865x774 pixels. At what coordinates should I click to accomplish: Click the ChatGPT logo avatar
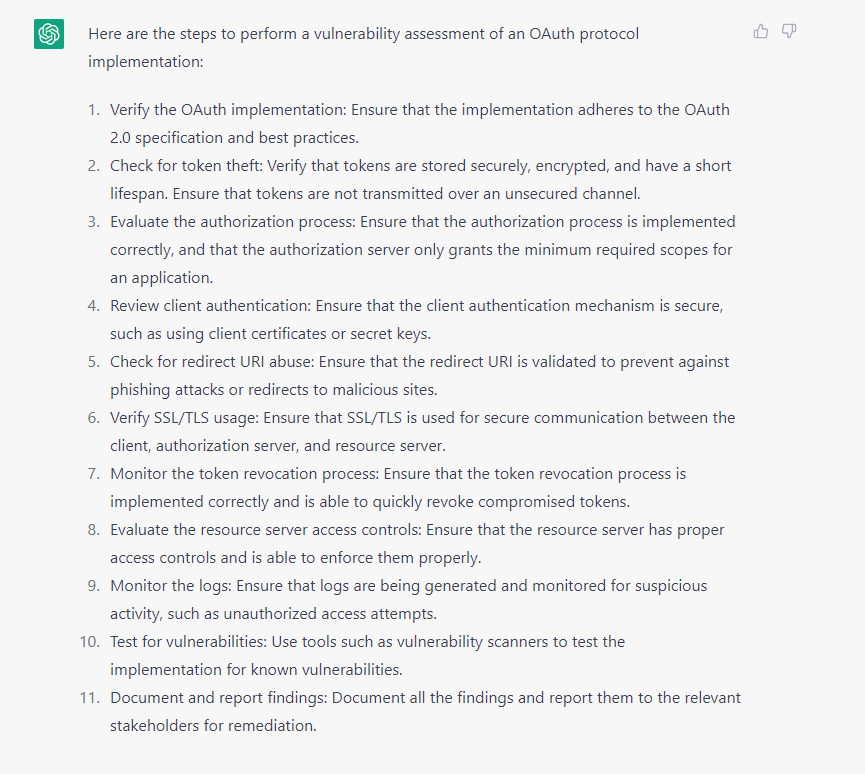coord(49,34)
